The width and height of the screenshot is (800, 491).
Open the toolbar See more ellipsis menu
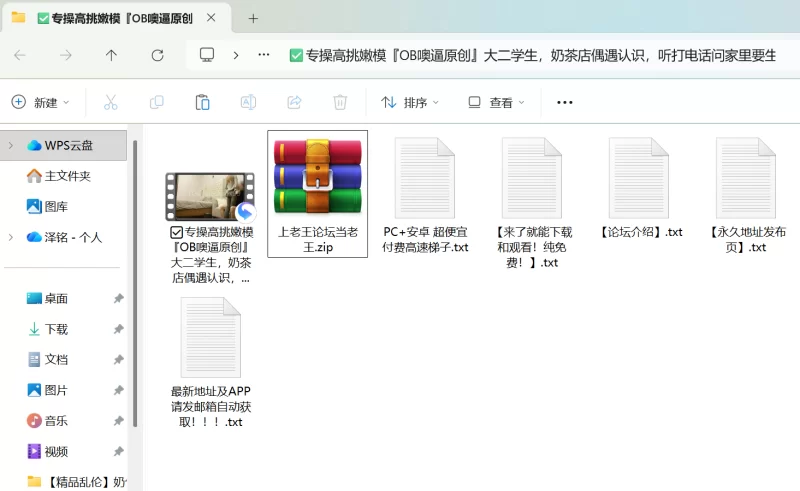[564, 103]
